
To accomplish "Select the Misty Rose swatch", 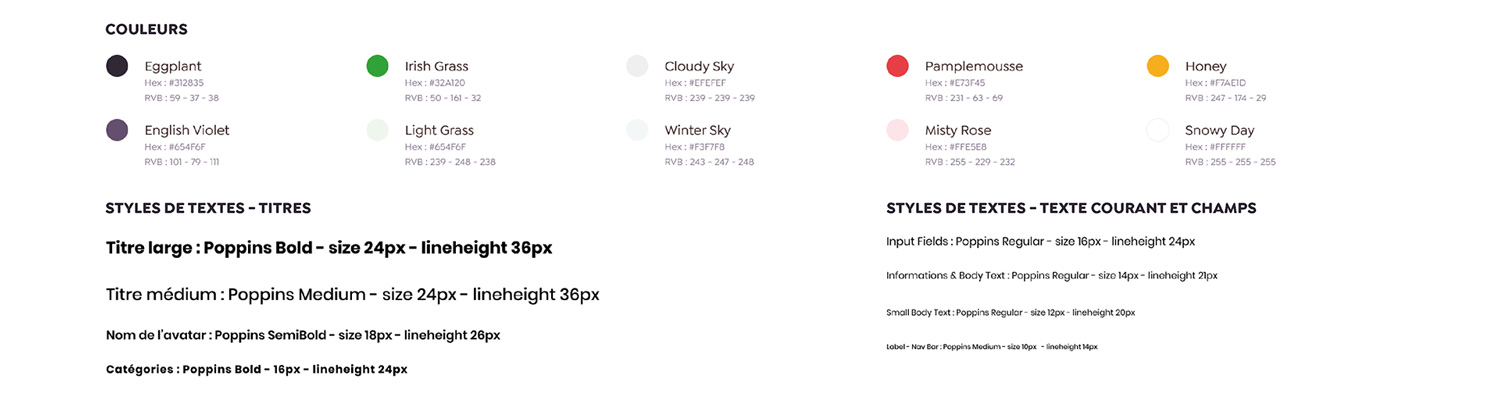I will coord(897,130).
